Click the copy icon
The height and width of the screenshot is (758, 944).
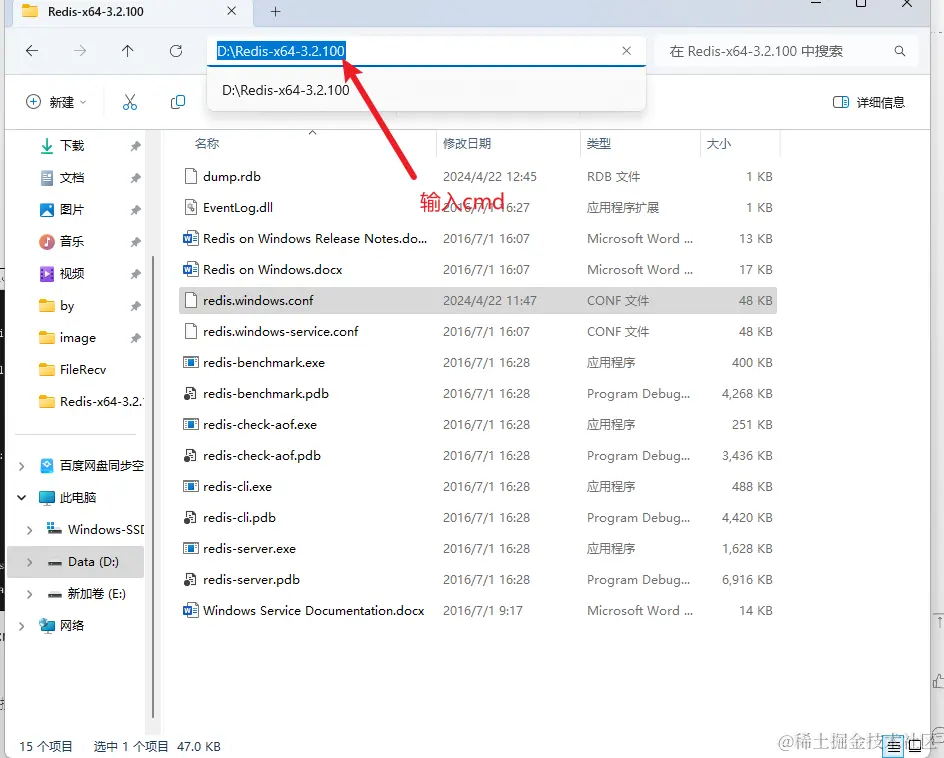click(x=178, y=102)
